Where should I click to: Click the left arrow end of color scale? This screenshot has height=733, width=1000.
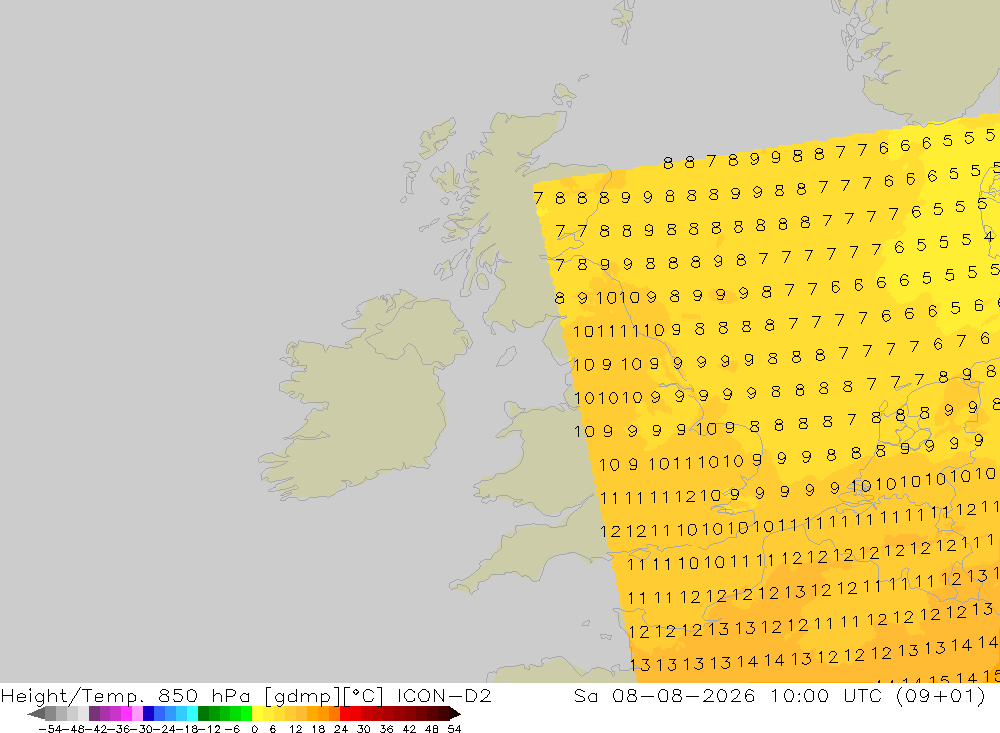coord(36,714)
